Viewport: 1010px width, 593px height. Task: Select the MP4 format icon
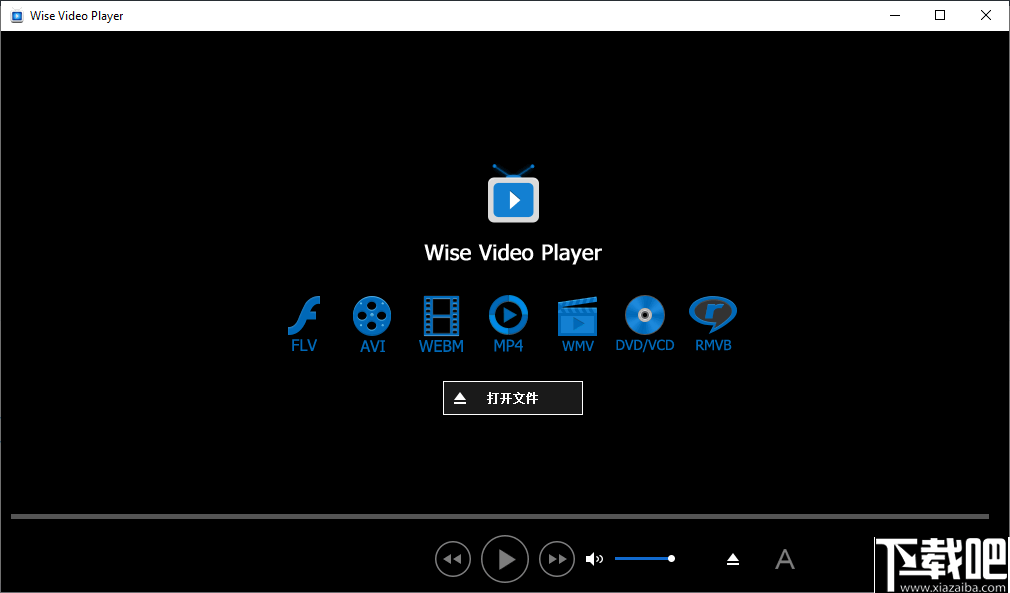pos(508,315)
